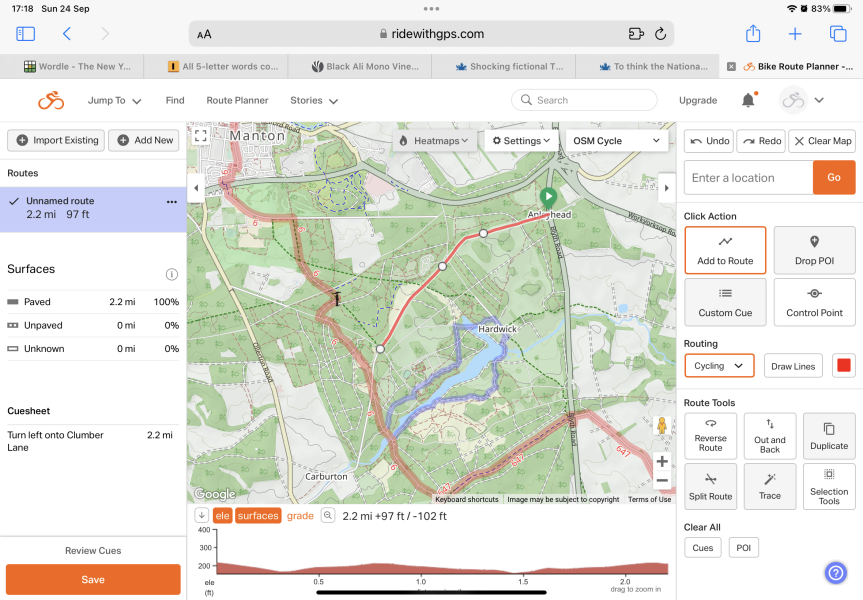
Task: Zoom out on the map
Action: point(662,481)
